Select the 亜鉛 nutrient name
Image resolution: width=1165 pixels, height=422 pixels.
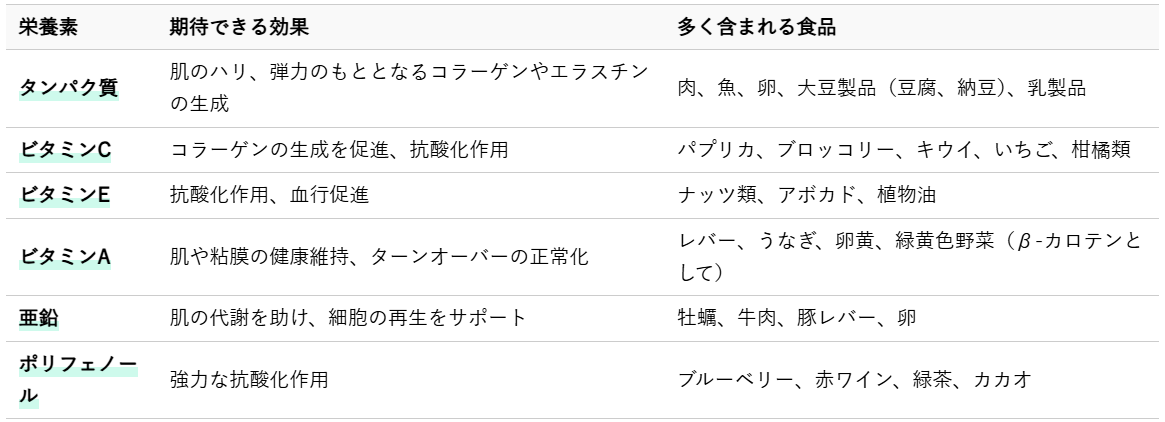(x=35, y=319)
